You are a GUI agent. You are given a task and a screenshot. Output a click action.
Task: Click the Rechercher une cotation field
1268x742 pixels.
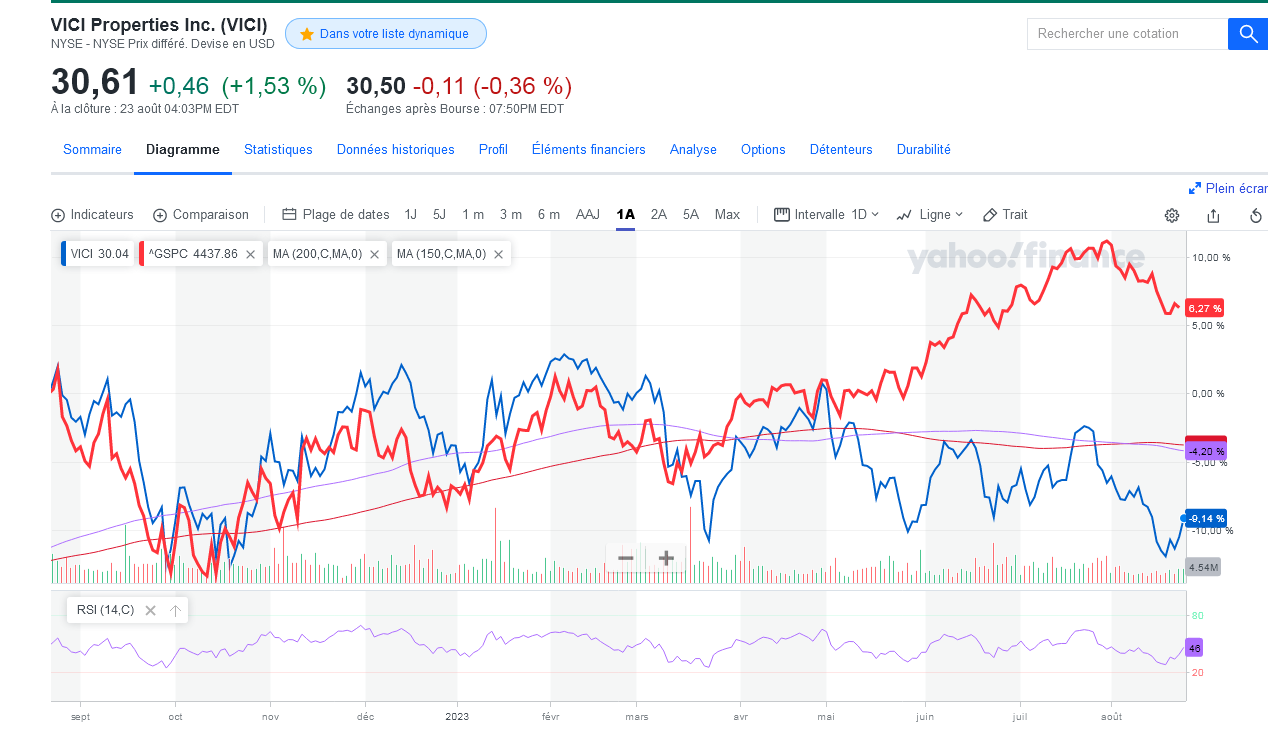coord(1127,34)
